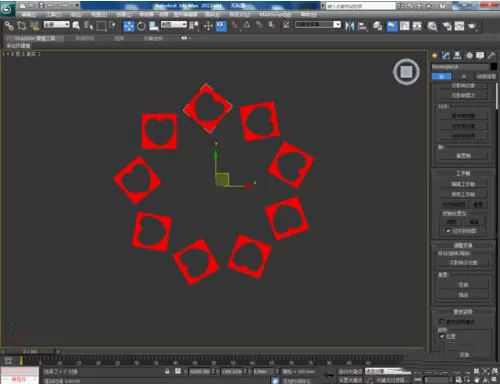Enable the unchecked checkbox in skin pose rollout
Screen dimensions: 500x384
click(x=442, y=322)
